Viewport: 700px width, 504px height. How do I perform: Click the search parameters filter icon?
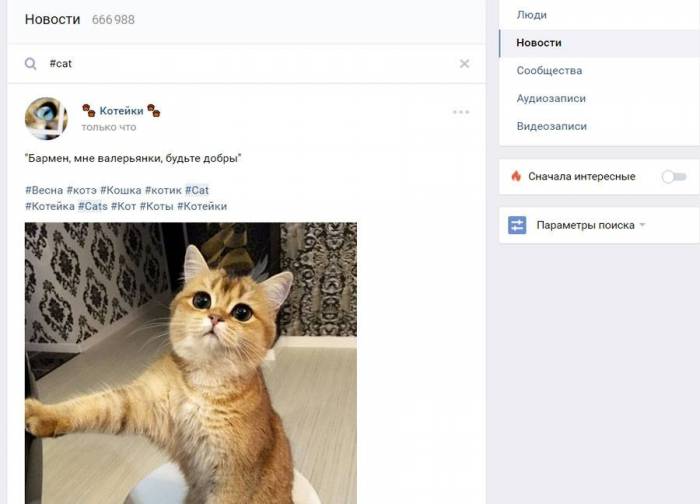pos(517,225)
